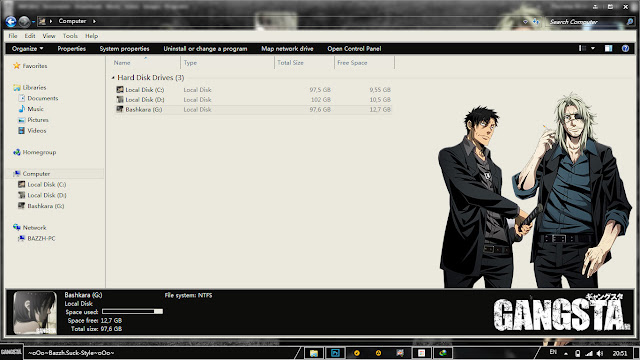
Task: Click the Local Disk (D:) drive icon in list
Action: coord(120,99)
